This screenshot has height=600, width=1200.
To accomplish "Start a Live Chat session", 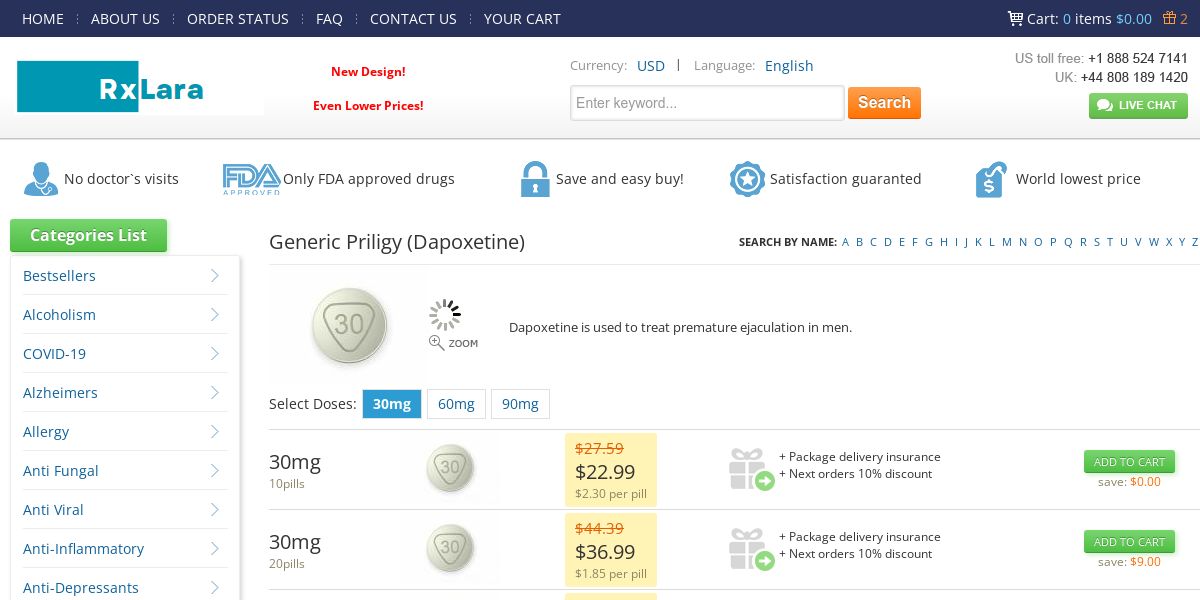I will tap(1138, 105).
